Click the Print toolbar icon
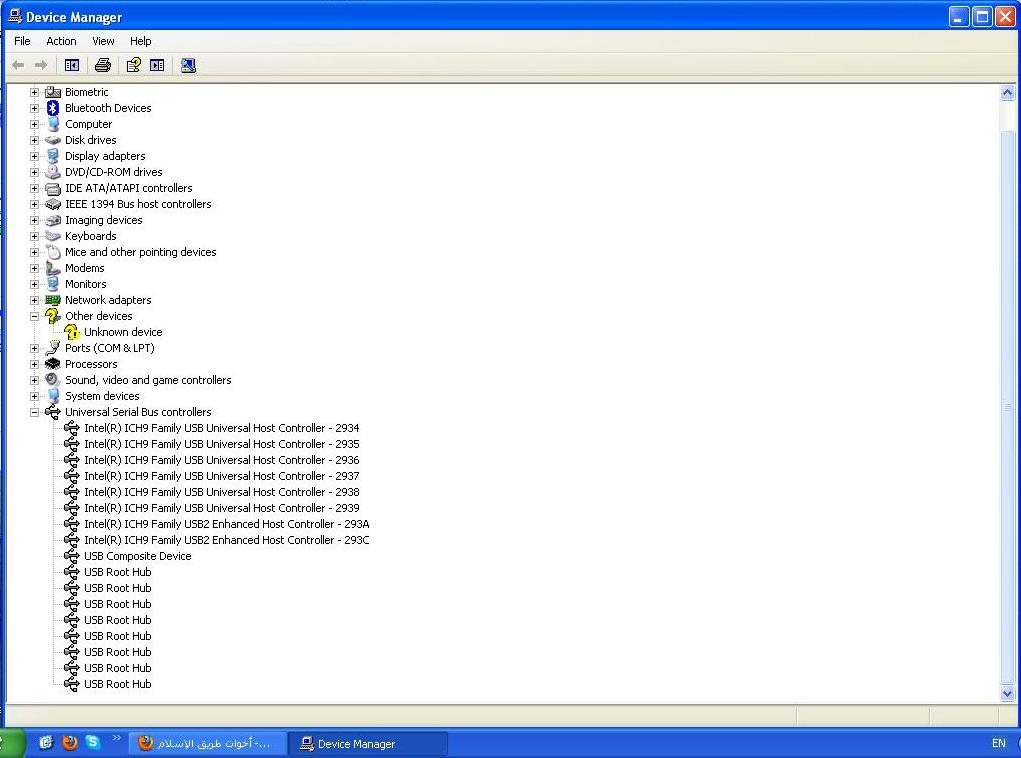 pyautogui.click(x=103, y=65)
